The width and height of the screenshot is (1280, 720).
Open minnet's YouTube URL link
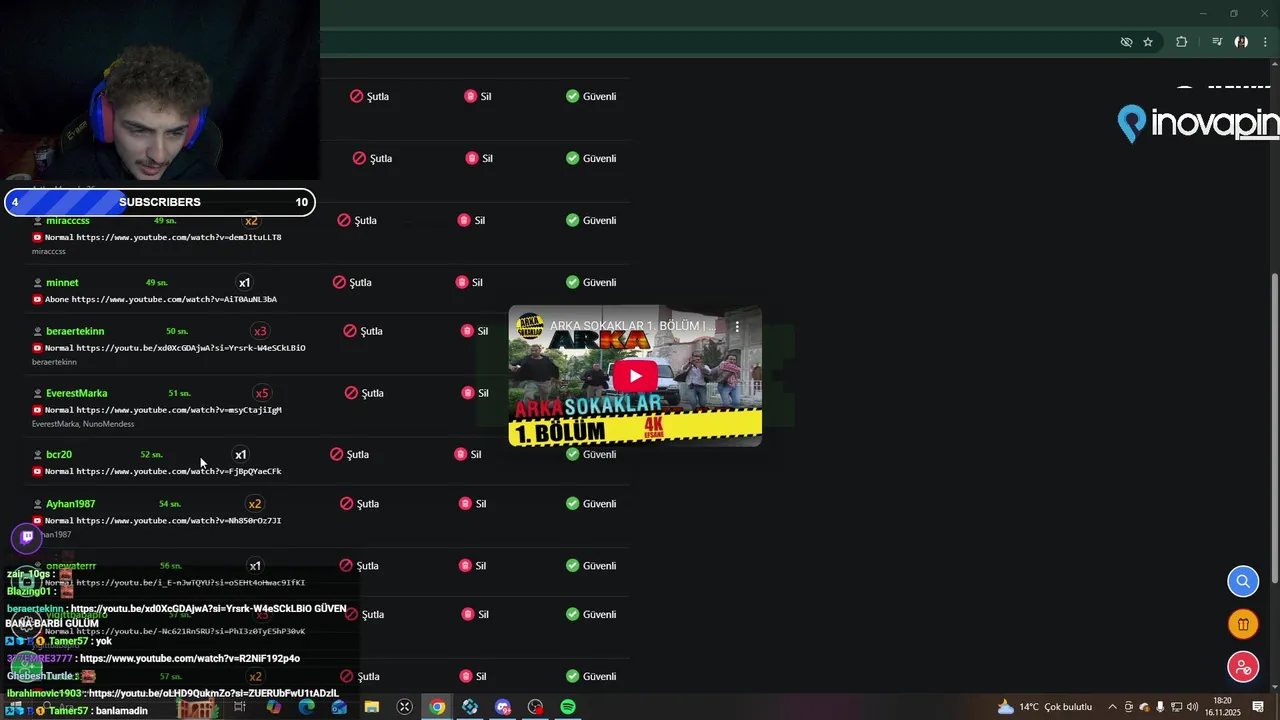pyautogui.click(x=174, y=299)
